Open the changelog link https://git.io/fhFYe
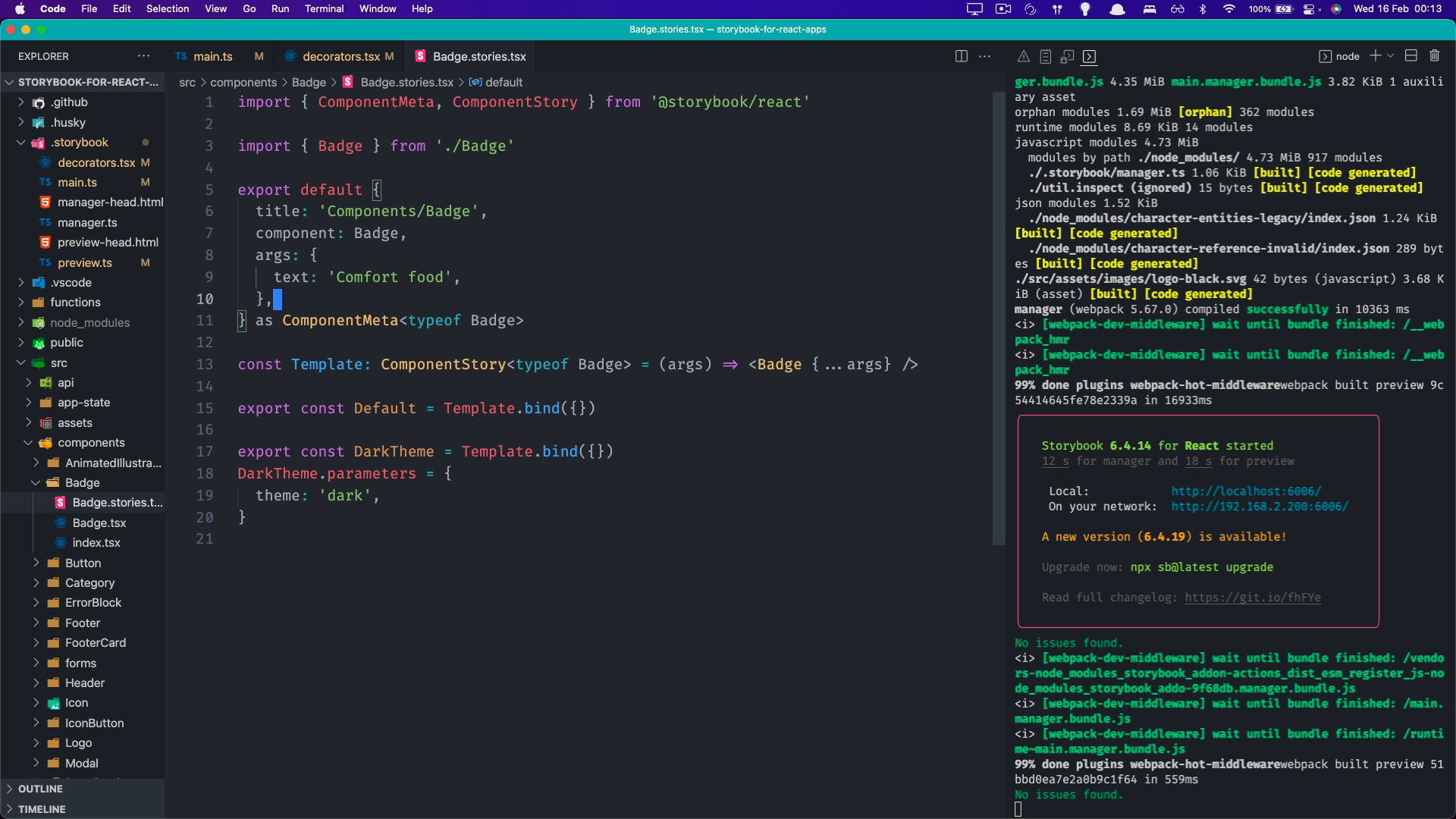This screenshot has width=1456, height=819. 1253,598
